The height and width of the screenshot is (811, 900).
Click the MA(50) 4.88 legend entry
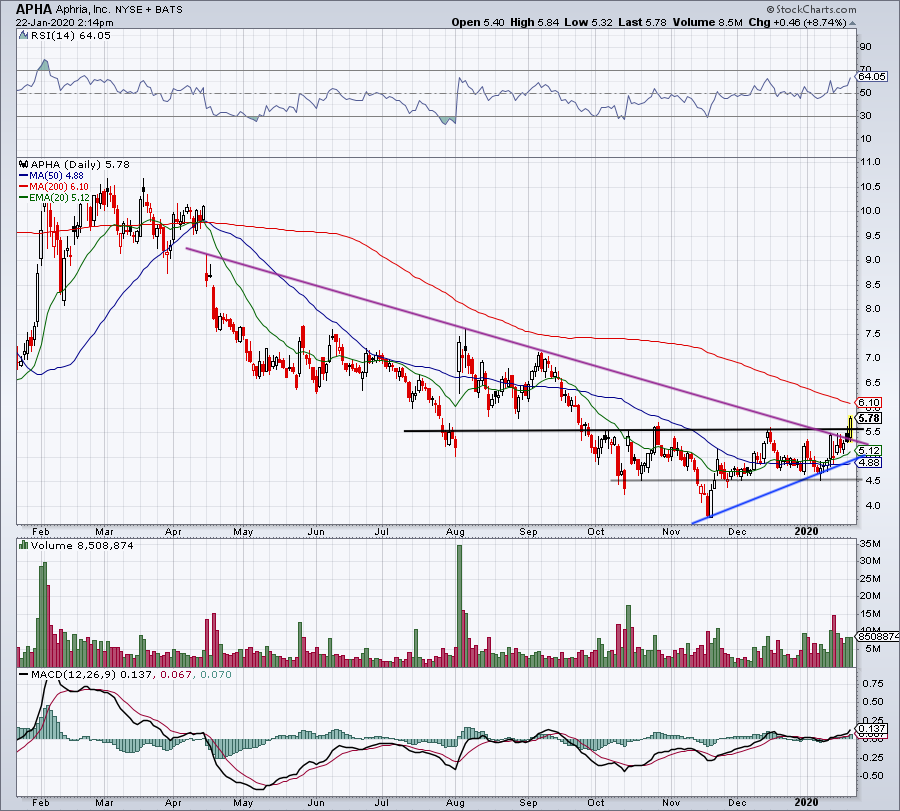pyautogui.click(x=56, y=176)
